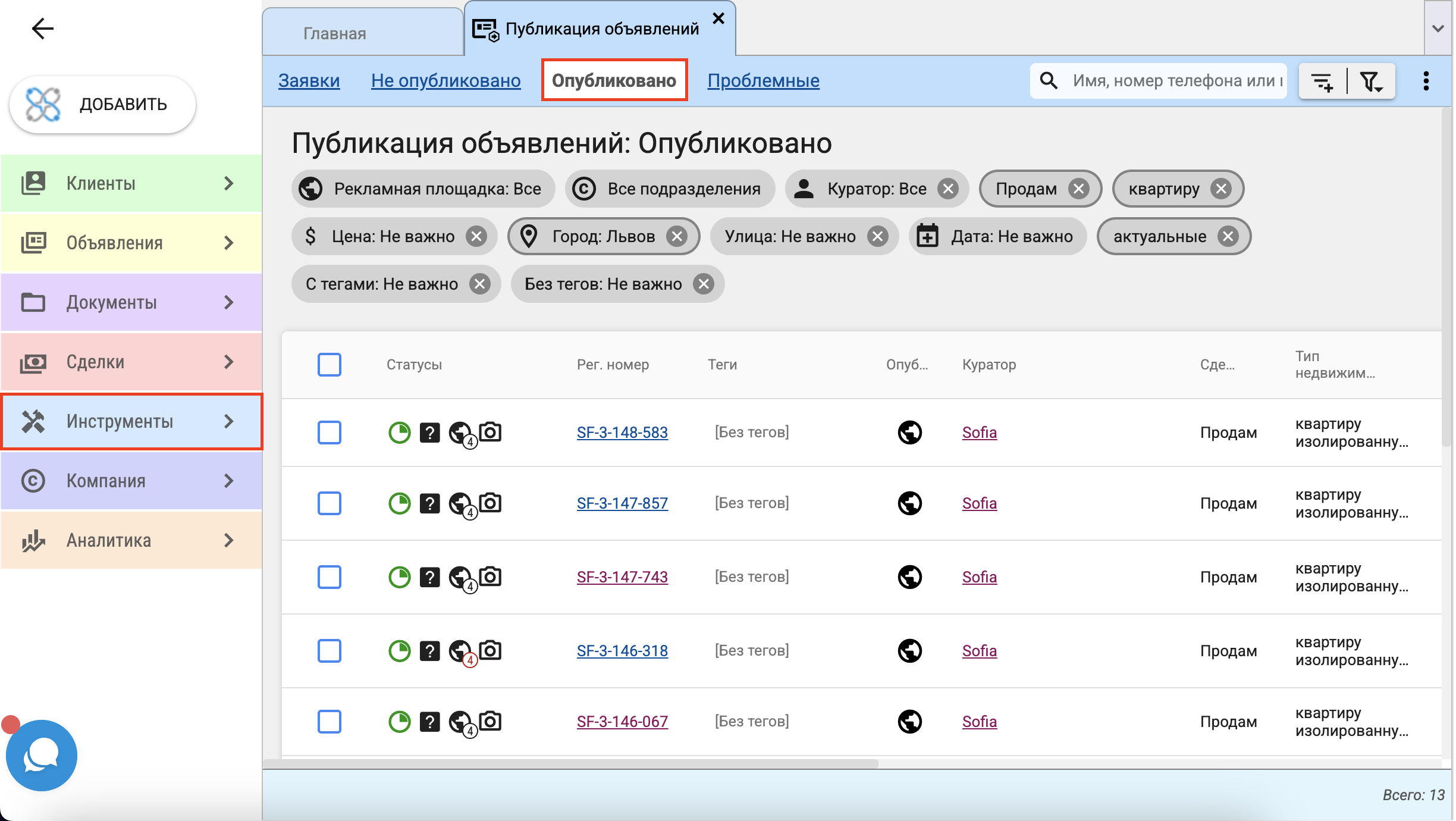Click the ДОБАВИТЬ button
The height and width of the screenshot is (821, 1456).
[x=102, y=104]
